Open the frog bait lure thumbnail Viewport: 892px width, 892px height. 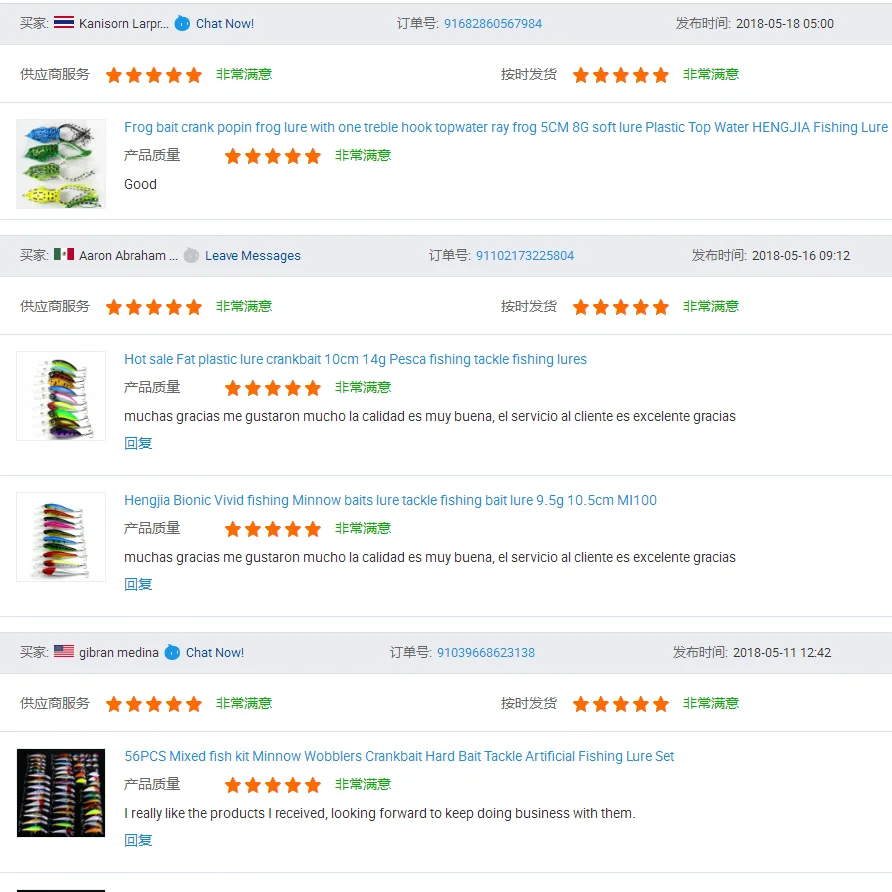coord(61,164)
